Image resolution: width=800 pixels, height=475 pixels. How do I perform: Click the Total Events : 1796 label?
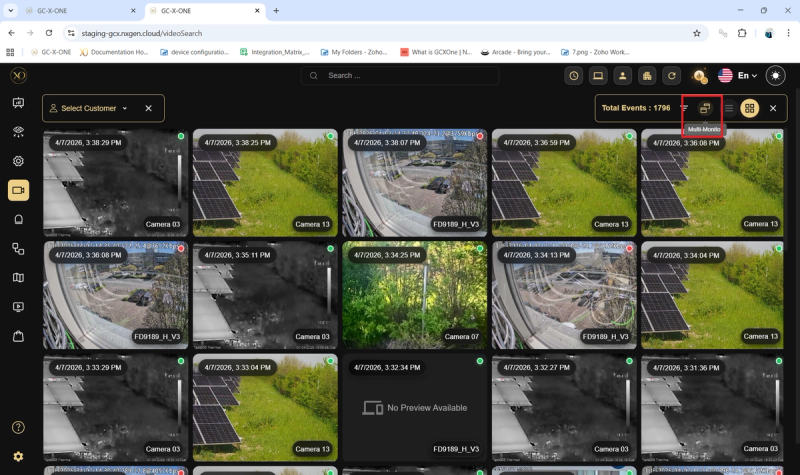tap(636, 108)
